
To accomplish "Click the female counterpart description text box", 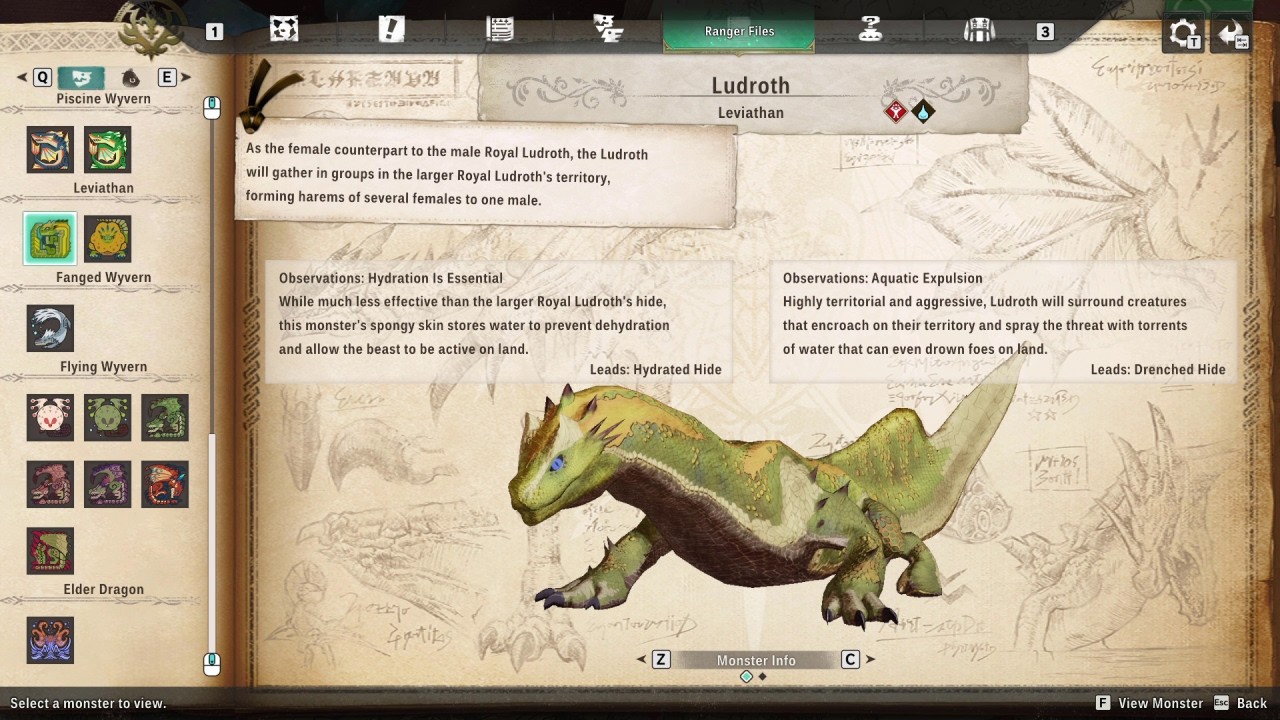I will click(486, 177).
